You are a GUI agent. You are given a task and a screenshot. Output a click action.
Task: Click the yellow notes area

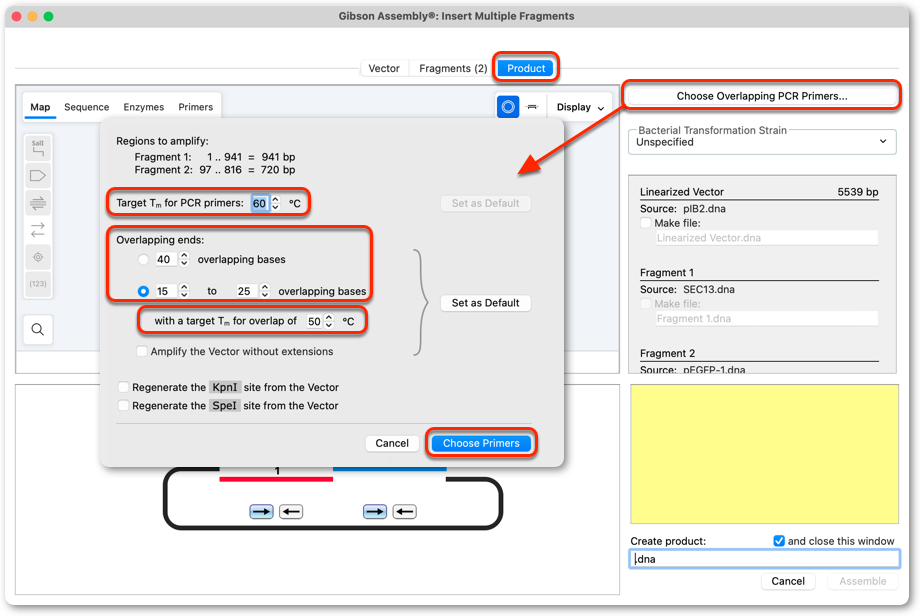click(x=764, y=453)
